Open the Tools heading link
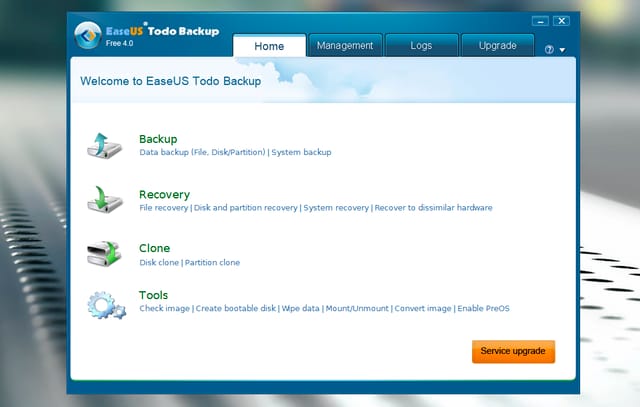Viewport: 640px width, 407px height. (x=153, y=295)
